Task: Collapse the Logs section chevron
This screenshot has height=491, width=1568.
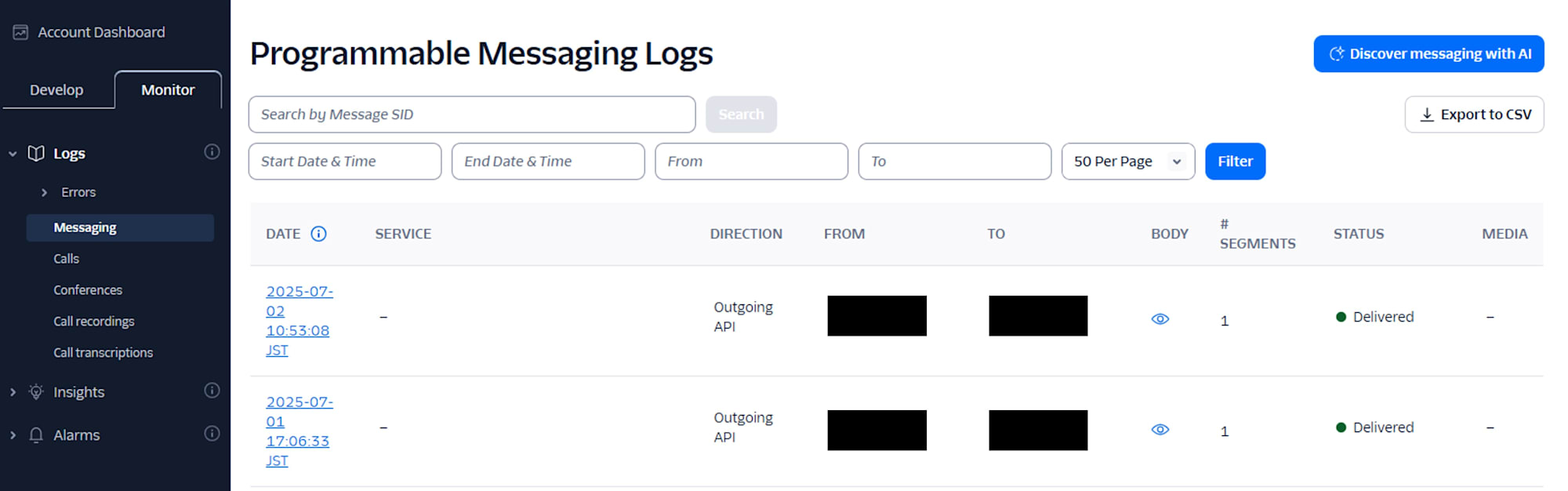Action: 13,154
